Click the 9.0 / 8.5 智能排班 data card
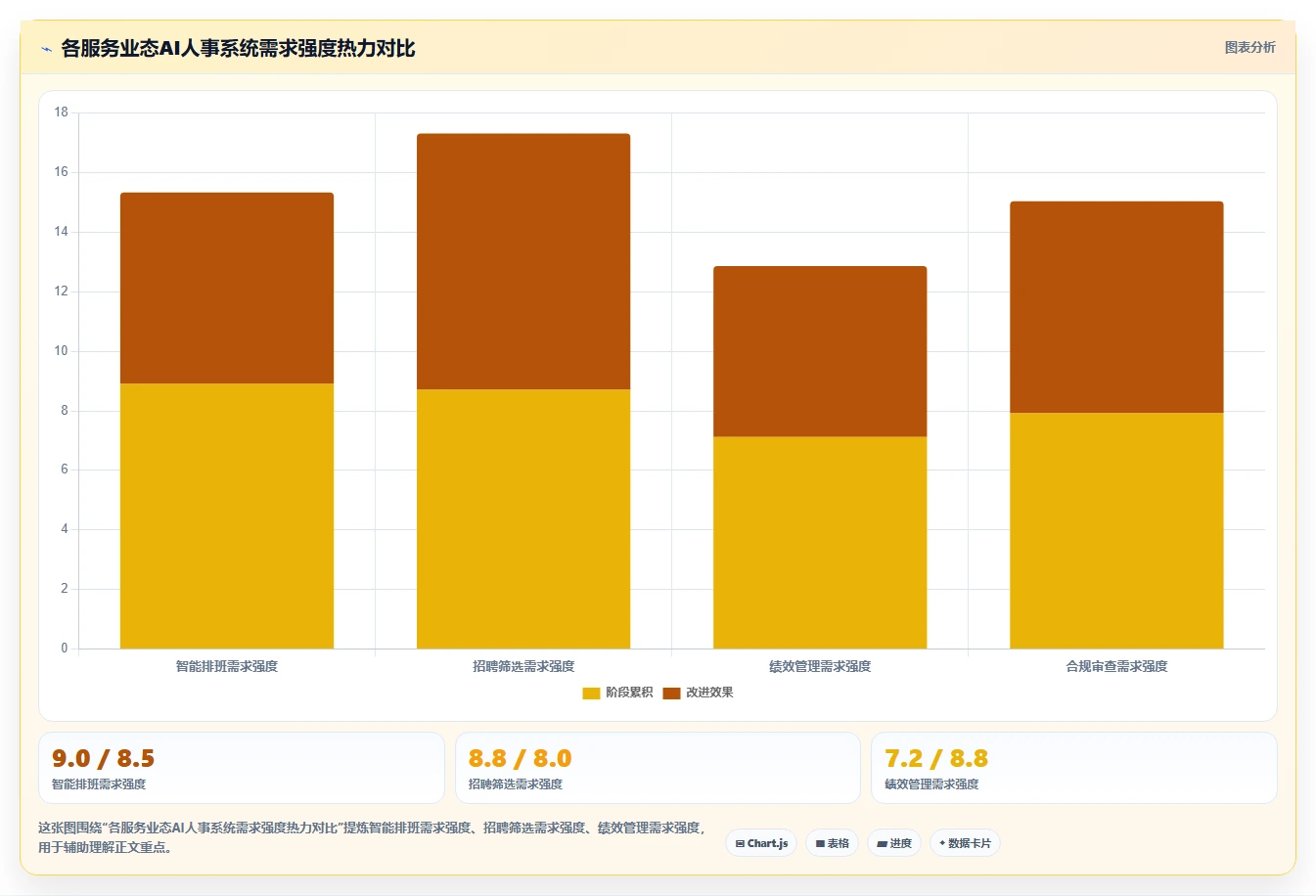 coord(242,768)
